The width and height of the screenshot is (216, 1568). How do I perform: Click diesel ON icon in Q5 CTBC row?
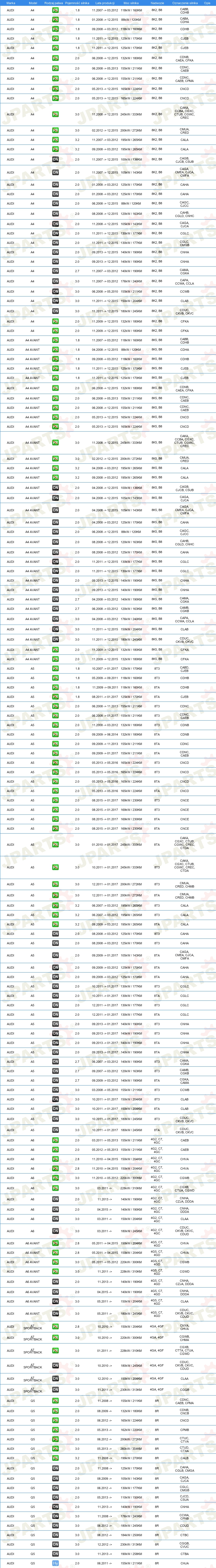[55, 1535]
